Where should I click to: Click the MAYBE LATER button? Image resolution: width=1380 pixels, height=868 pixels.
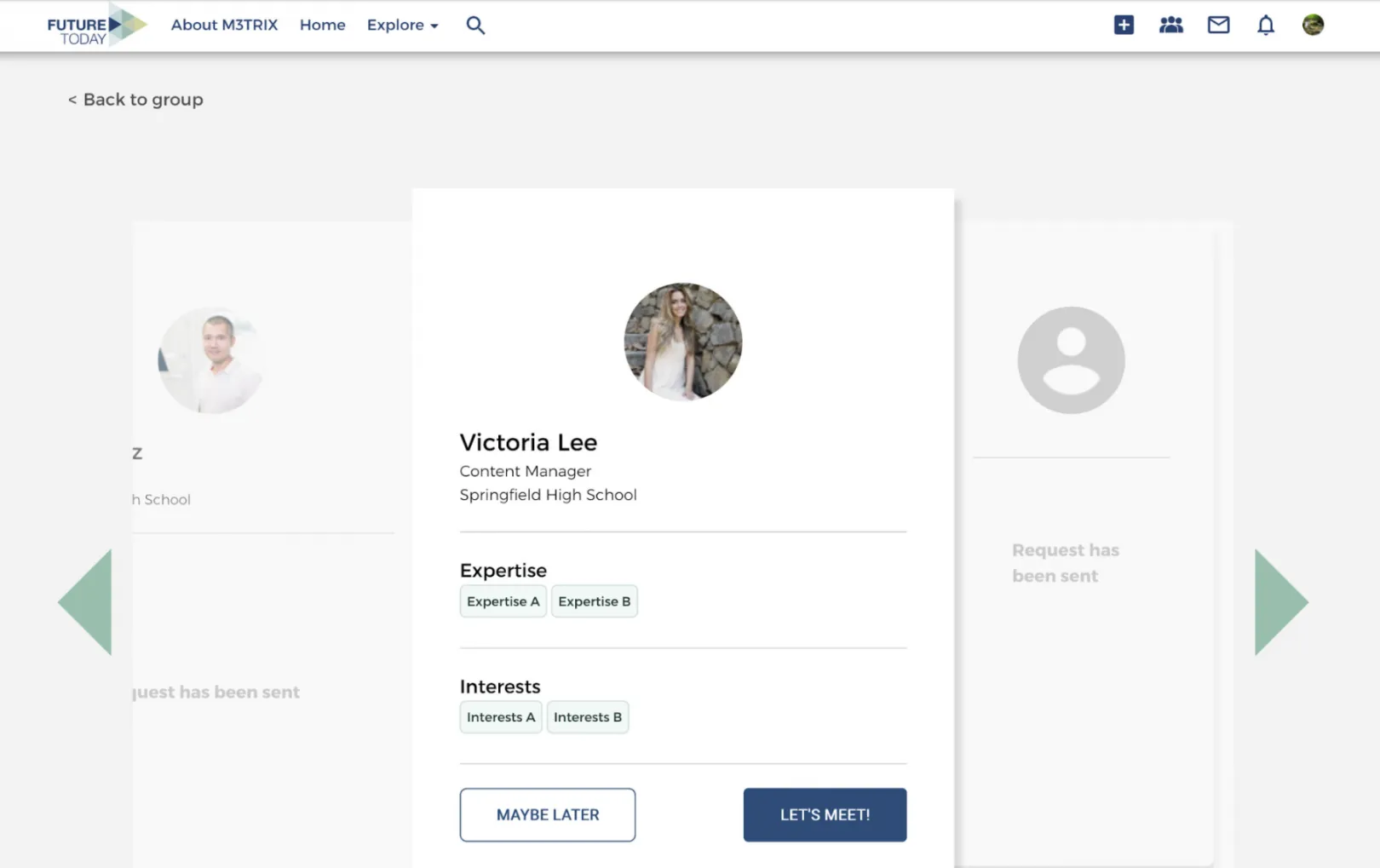click(548, 814)
